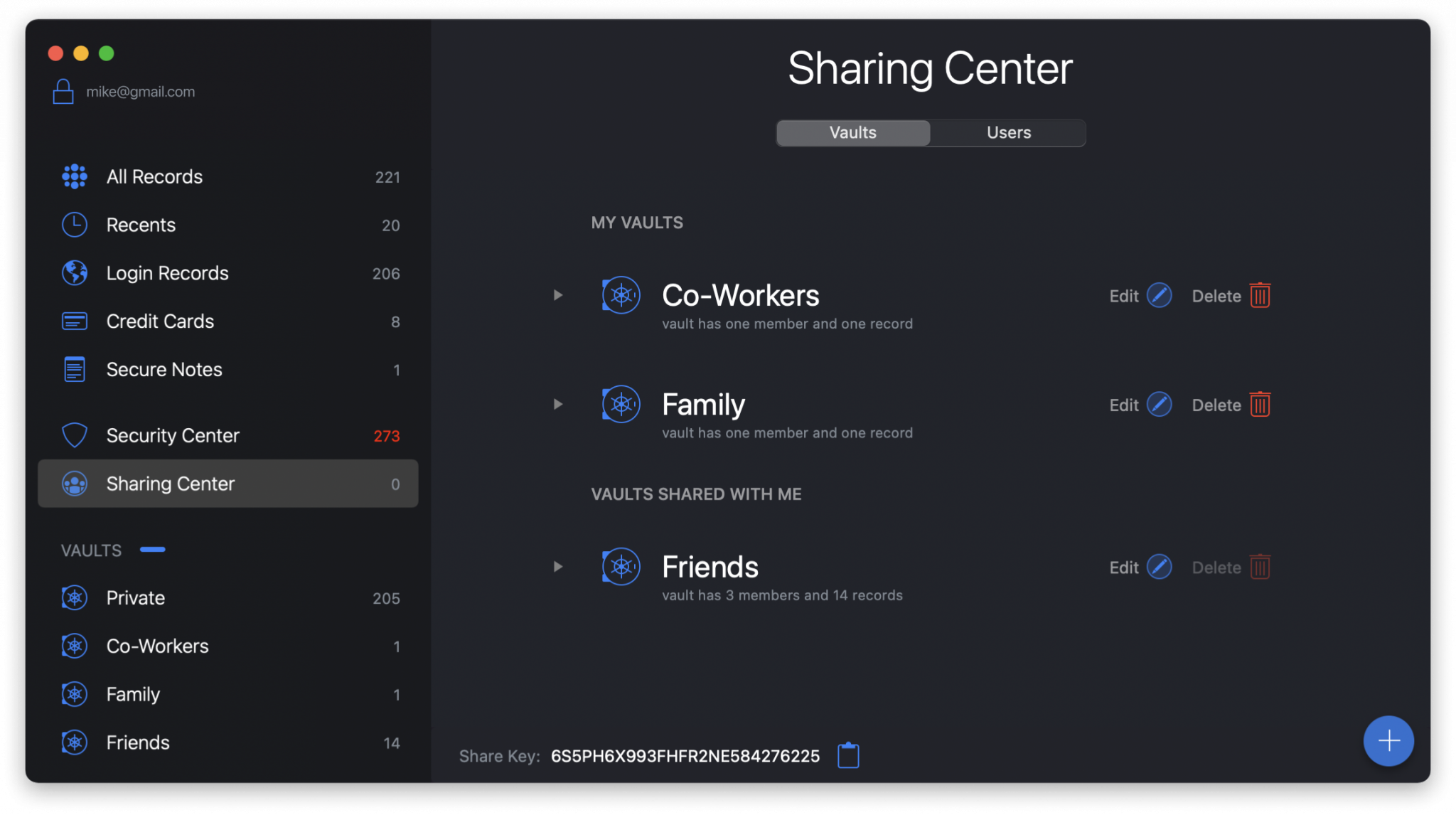Click the Co-Workers edit pencil icon
This screenshot has width=1456, height=815.
click(1159, 295)
